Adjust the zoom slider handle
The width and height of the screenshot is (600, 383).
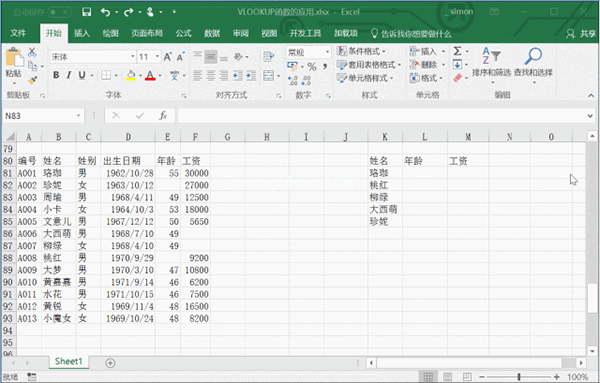[x=519, y=377]
